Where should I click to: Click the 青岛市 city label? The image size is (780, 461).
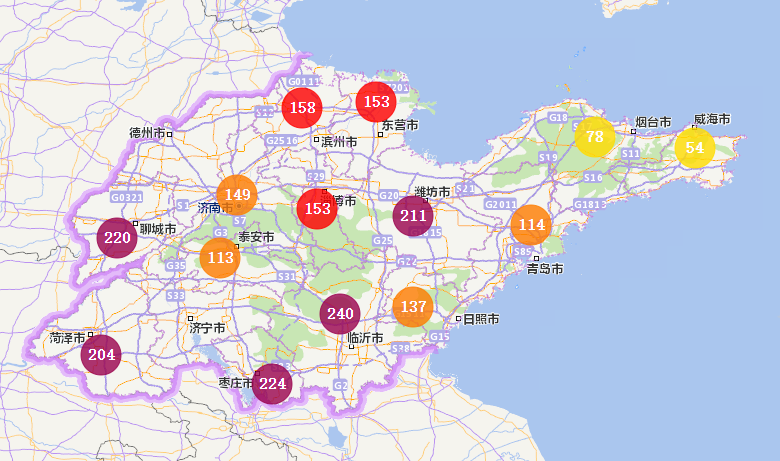coord(545,269)
